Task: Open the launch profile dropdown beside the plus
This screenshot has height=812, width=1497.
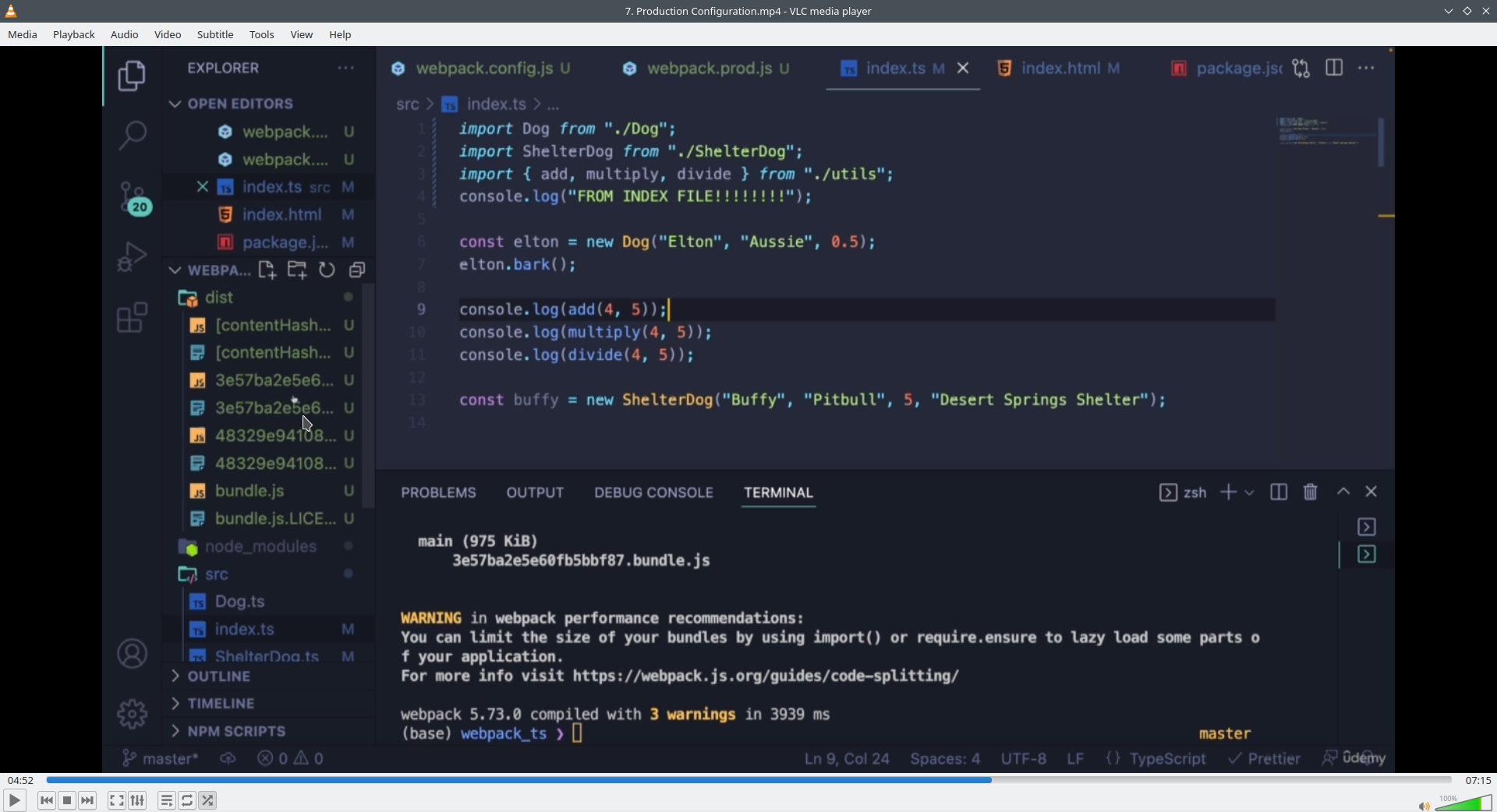Action: [x=1250, y=492]
